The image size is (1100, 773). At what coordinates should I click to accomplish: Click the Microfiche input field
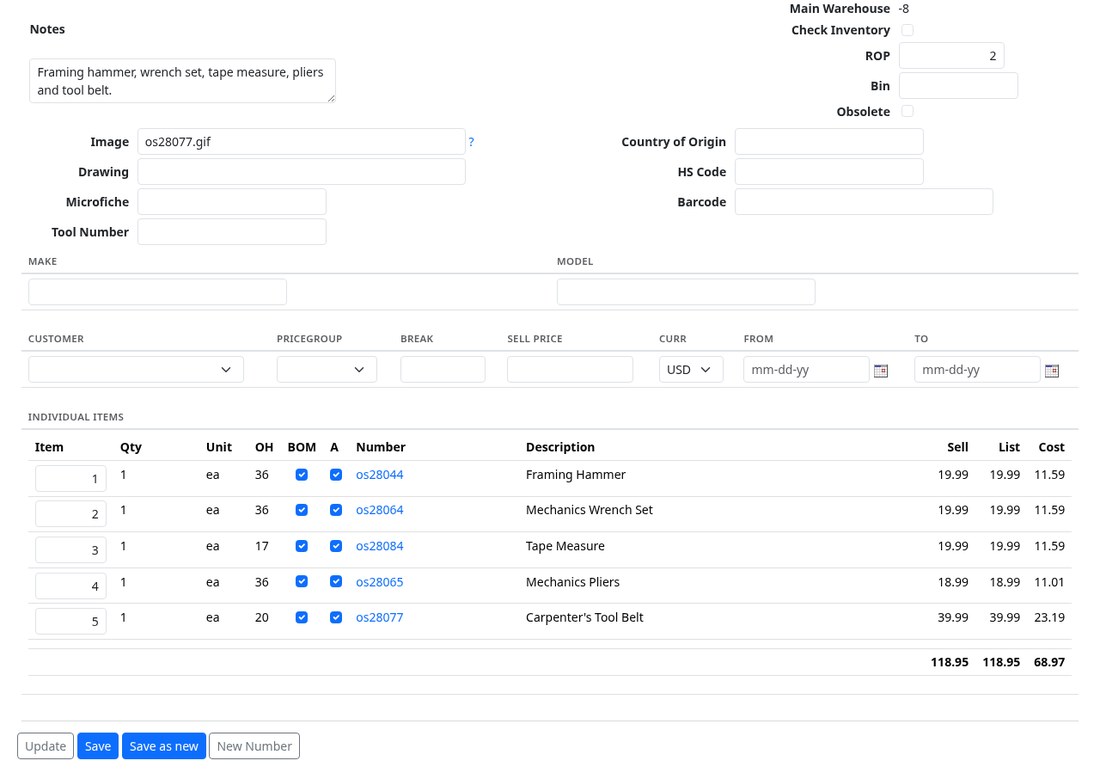point(232,202)
